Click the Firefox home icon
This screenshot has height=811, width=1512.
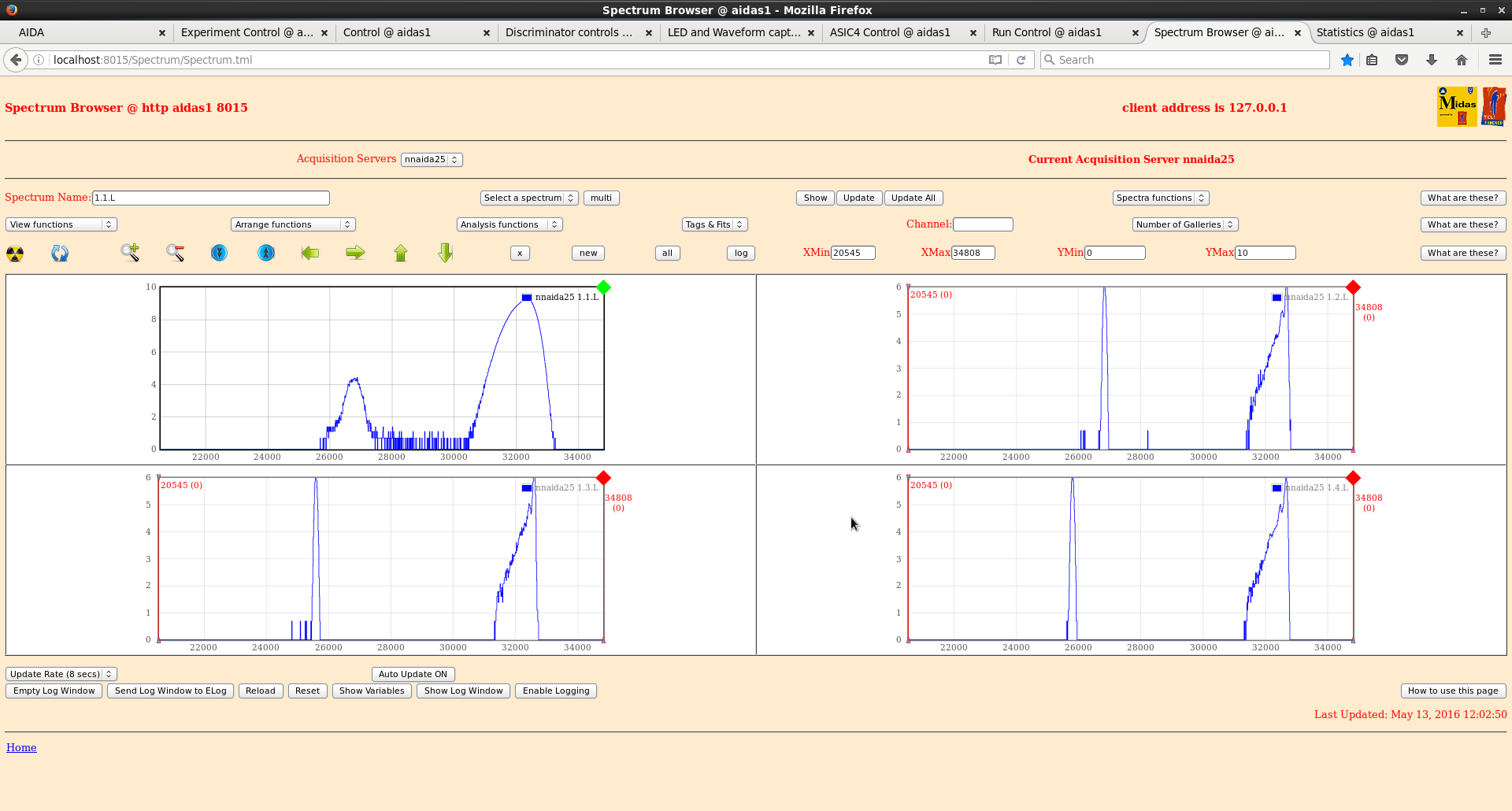click(x=1462, y=60)
